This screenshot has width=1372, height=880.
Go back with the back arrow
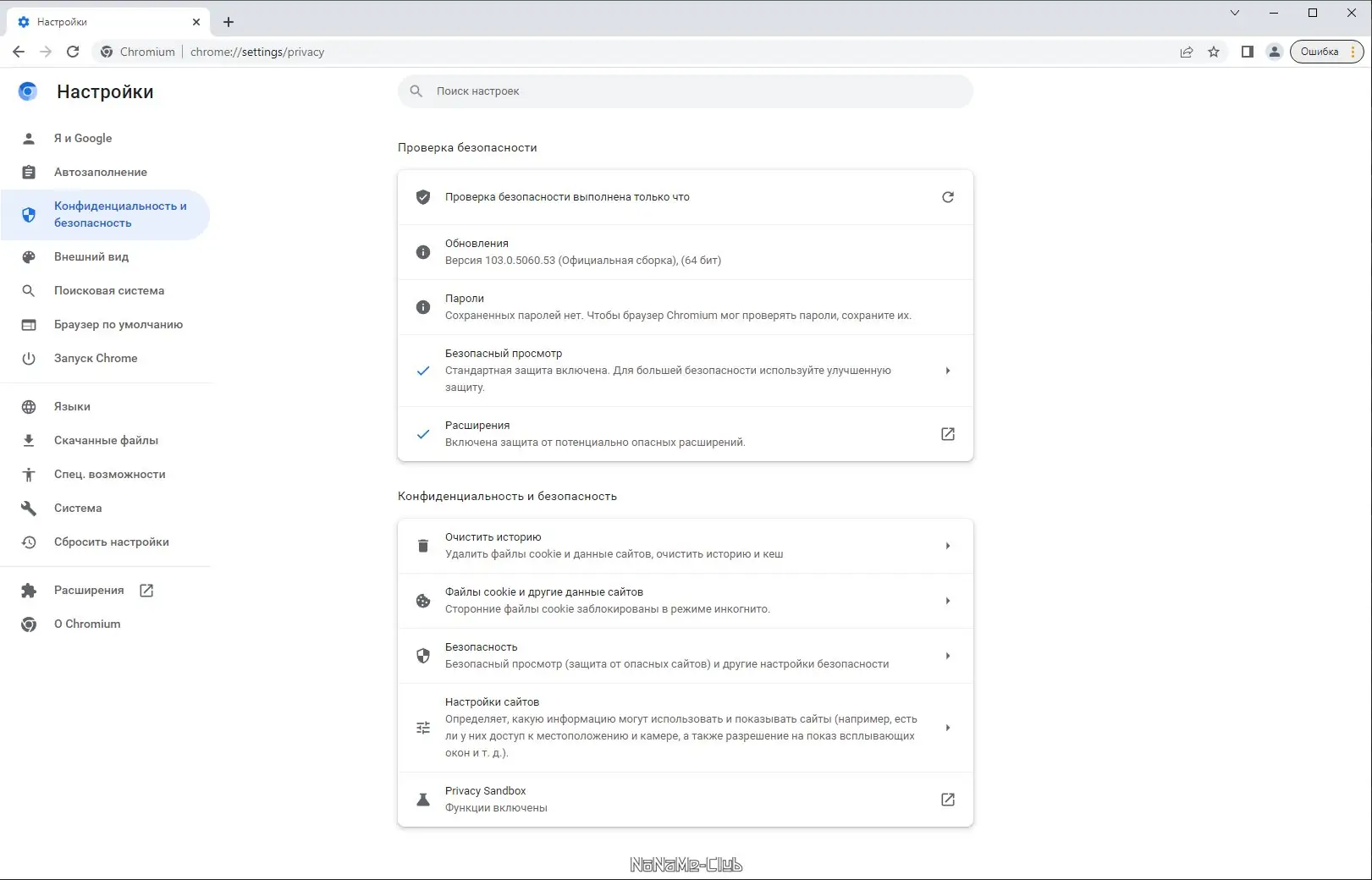[x=19, y=52]
